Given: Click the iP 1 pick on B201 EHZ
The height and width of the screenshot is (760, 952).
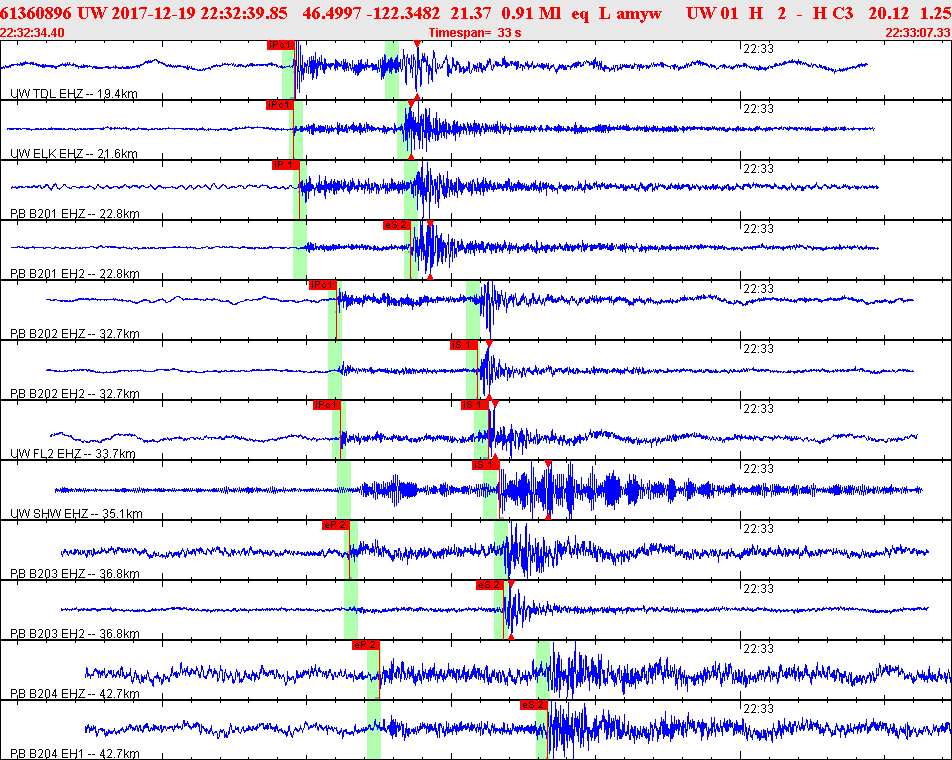Looking at the screenshot, I should point(285,165).
